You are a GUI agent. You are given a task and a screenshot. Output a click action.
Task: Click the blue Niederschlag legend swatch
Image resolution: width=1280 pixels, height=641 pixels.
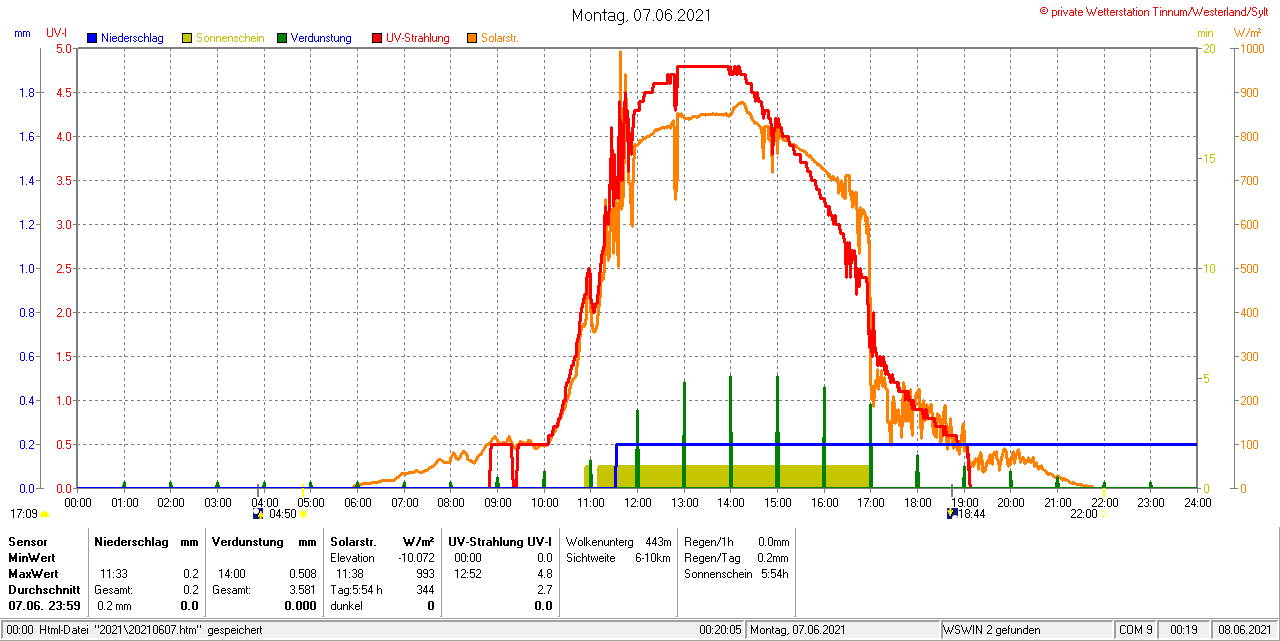coord(92,38)
